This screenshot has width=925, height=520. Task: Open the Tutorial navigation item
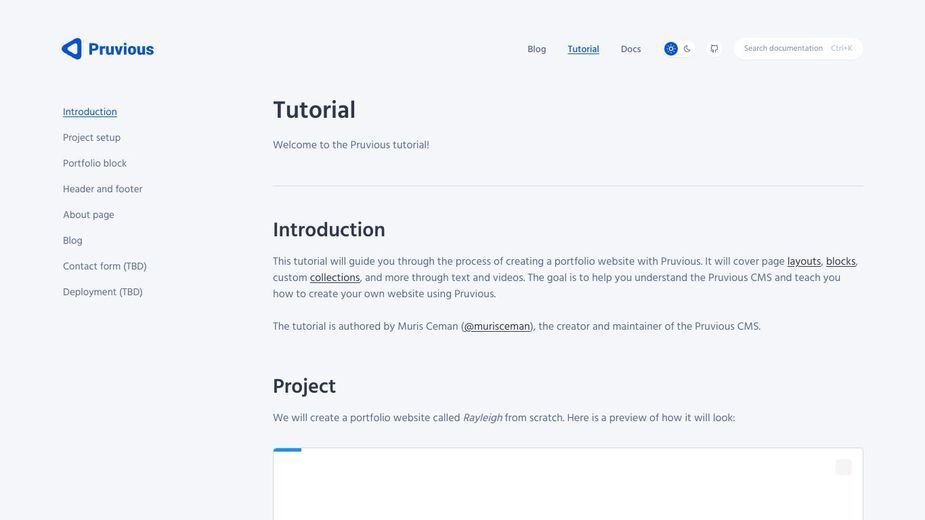(x=583, y=49)
